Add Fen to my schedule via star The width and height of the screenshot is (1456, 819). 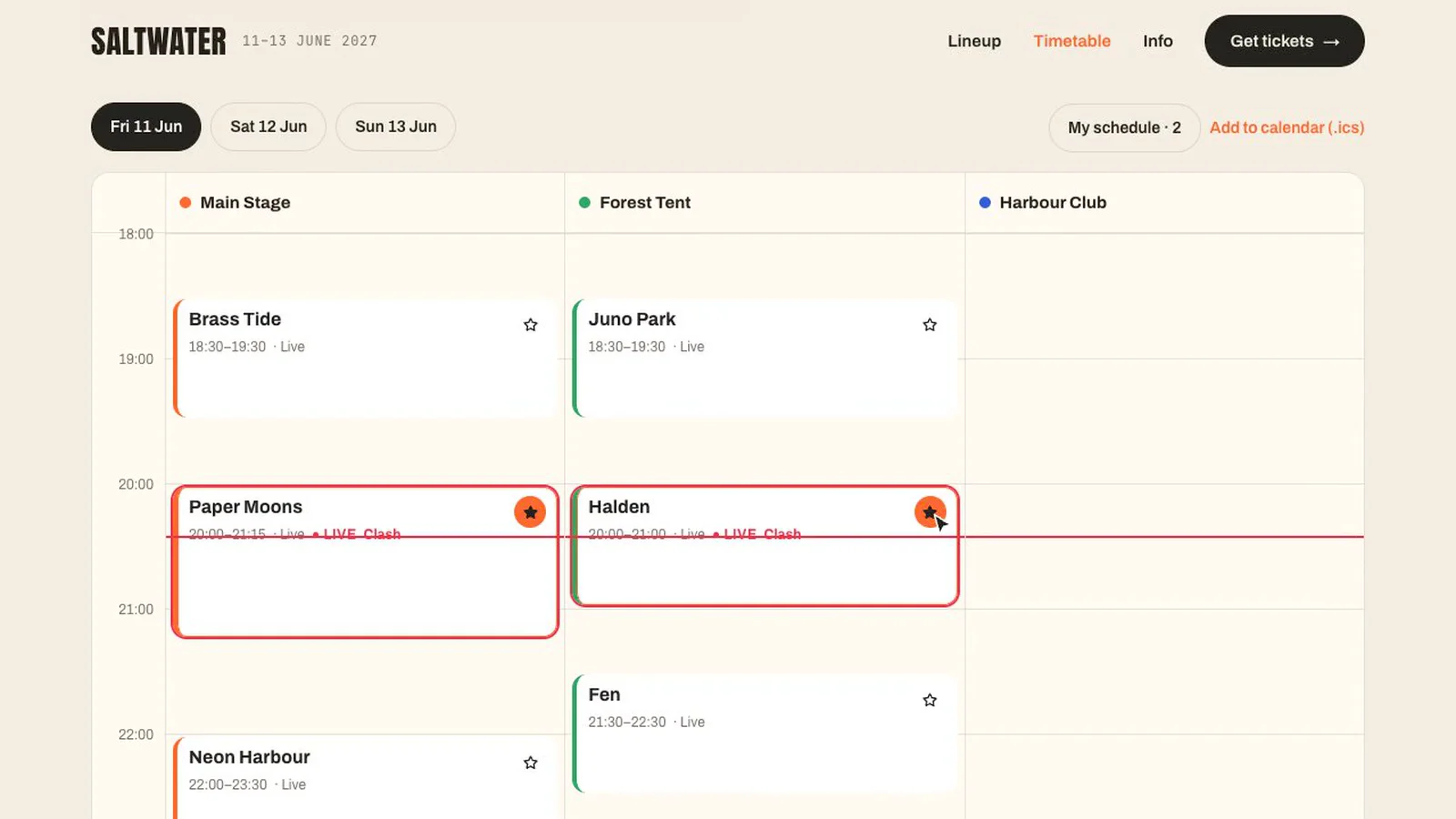[929, 700]
